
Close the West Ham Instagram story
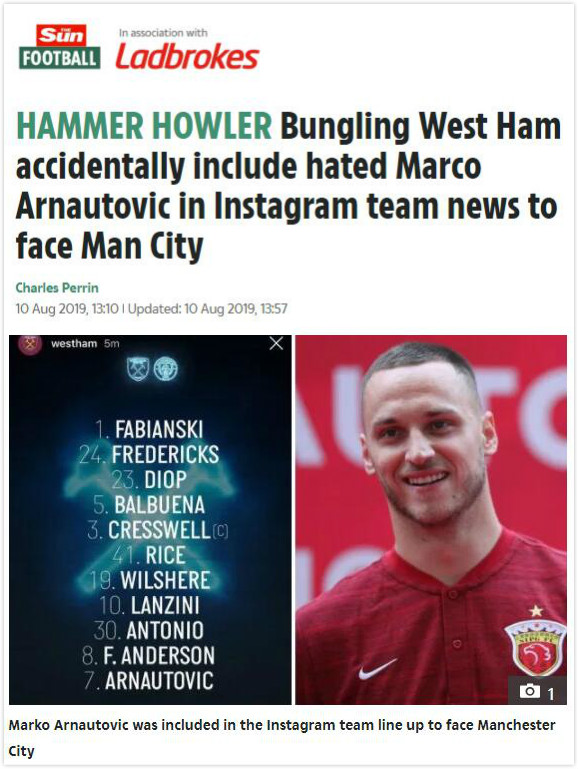276,343
